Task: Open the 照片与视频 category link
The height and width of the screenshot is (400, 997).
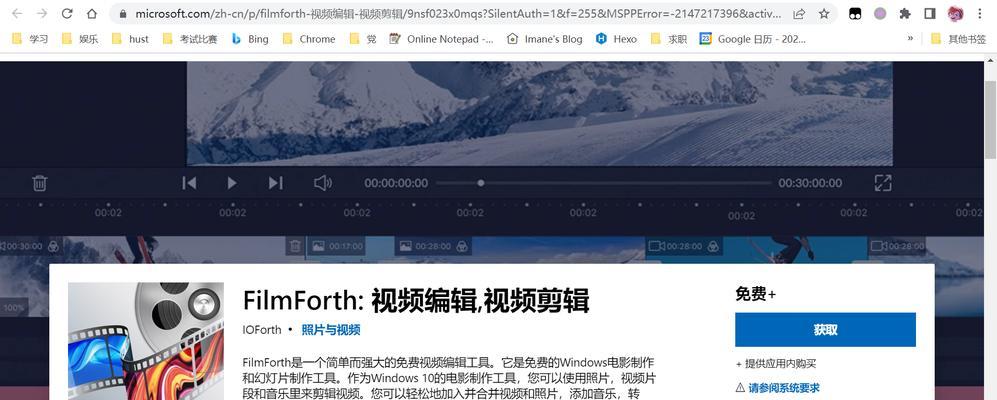Action: click(x=331, y=329)
